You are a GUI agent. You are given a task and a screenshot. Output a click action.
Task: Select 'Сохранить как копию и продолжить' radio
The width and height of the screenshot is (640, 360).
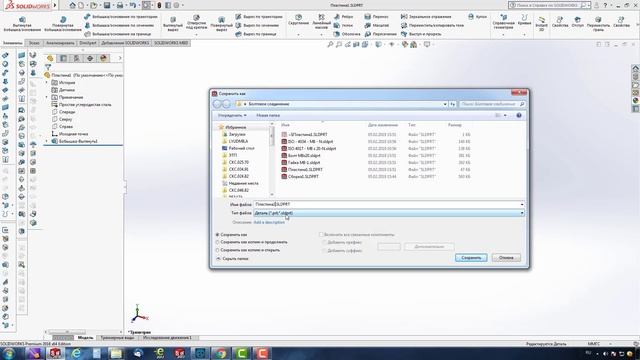(218, 242)
